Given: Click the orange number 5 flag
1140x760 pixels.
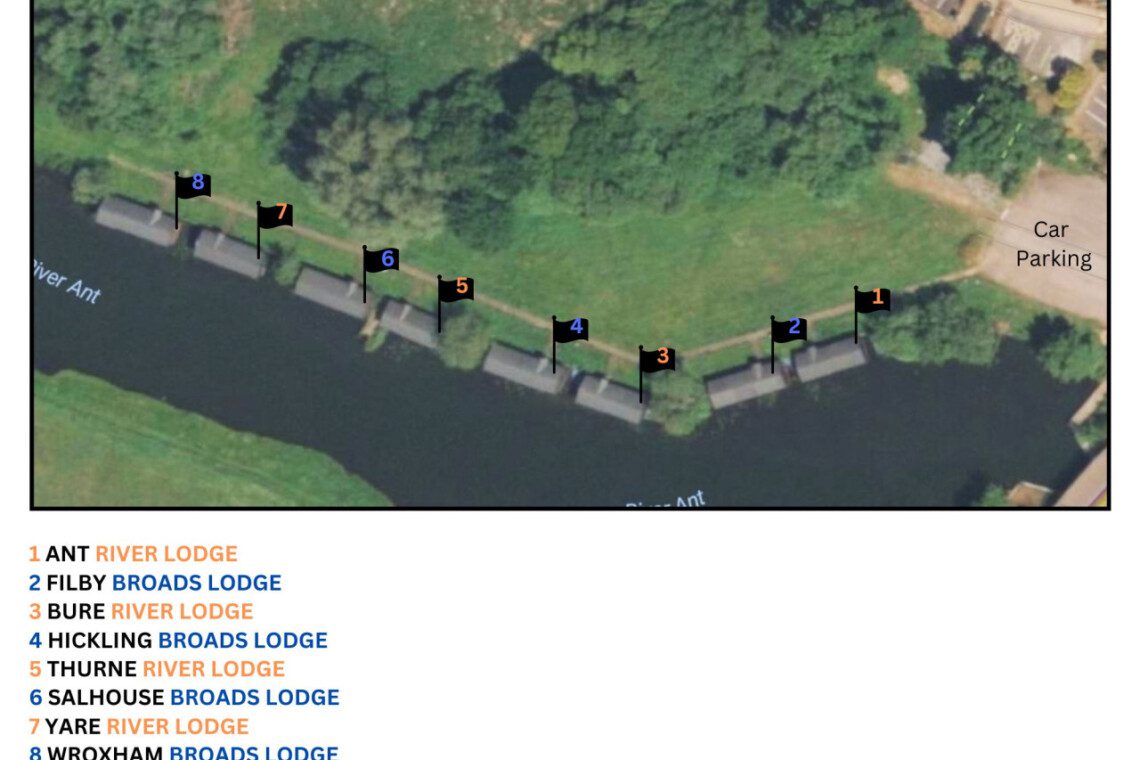Looking at the screenshot, I should pyautogui.click(x=456, y=288).
